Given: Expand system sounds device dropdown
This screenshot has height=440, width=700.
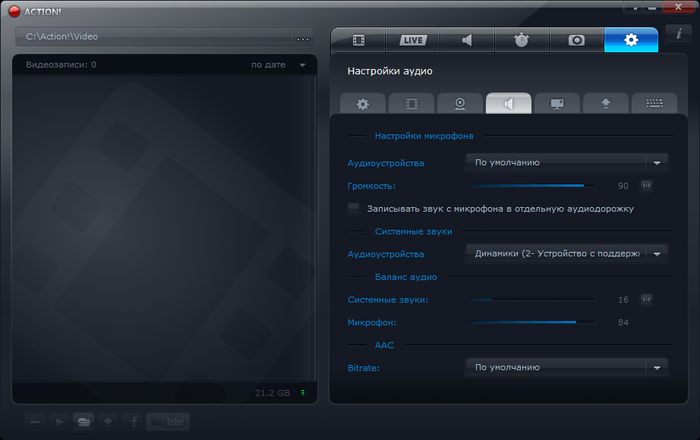Looking at the screenshot, I should pos(656,254).
